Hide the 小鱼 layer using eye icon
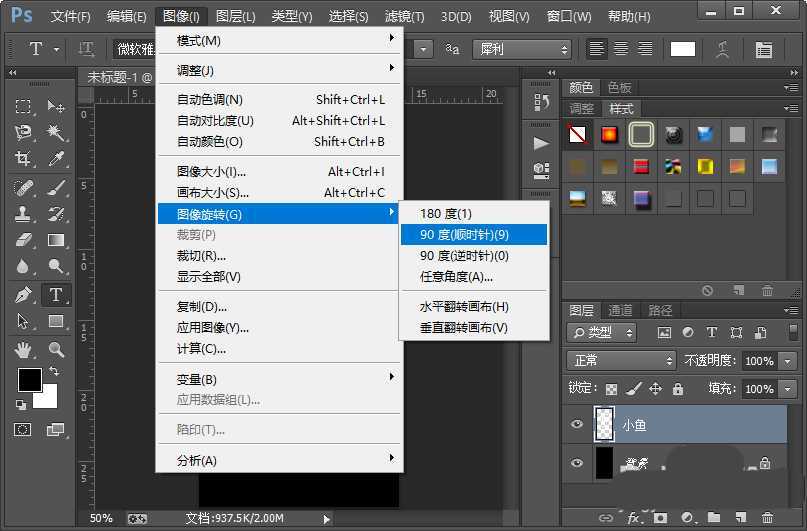The width and height of the screenshot is (807, 531). (576, 425)
